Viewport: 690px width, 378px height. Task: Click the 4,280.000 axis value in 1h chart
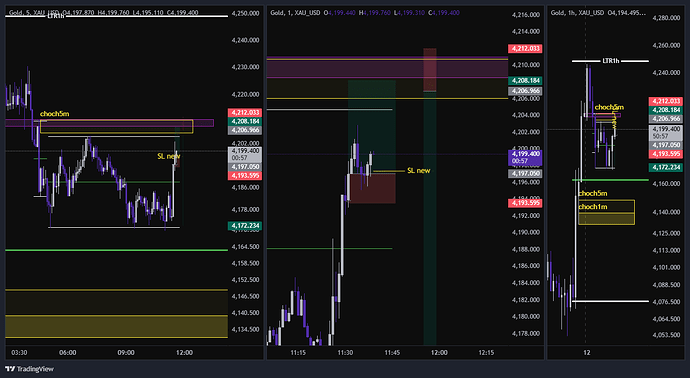point(667,18)
